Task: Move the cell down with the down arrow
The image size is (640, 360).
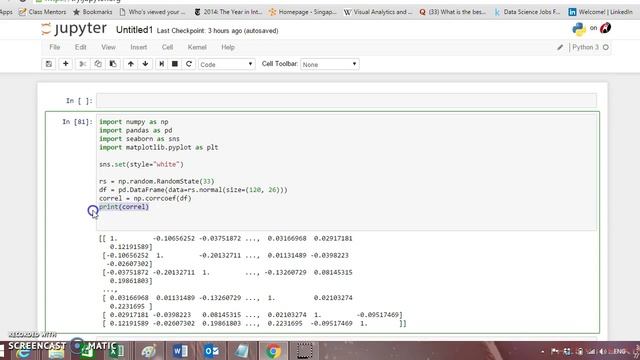Action: pyautogui.click(x=145, y=64)
